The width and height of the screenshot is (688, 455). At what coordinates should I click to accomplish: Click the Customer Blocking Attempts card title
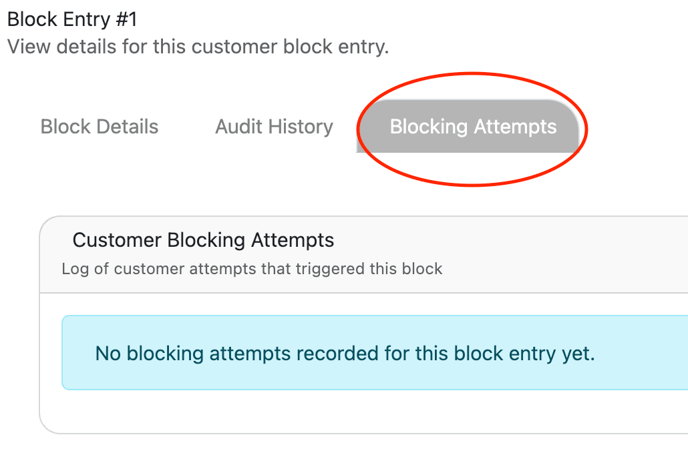coord(203,240)
